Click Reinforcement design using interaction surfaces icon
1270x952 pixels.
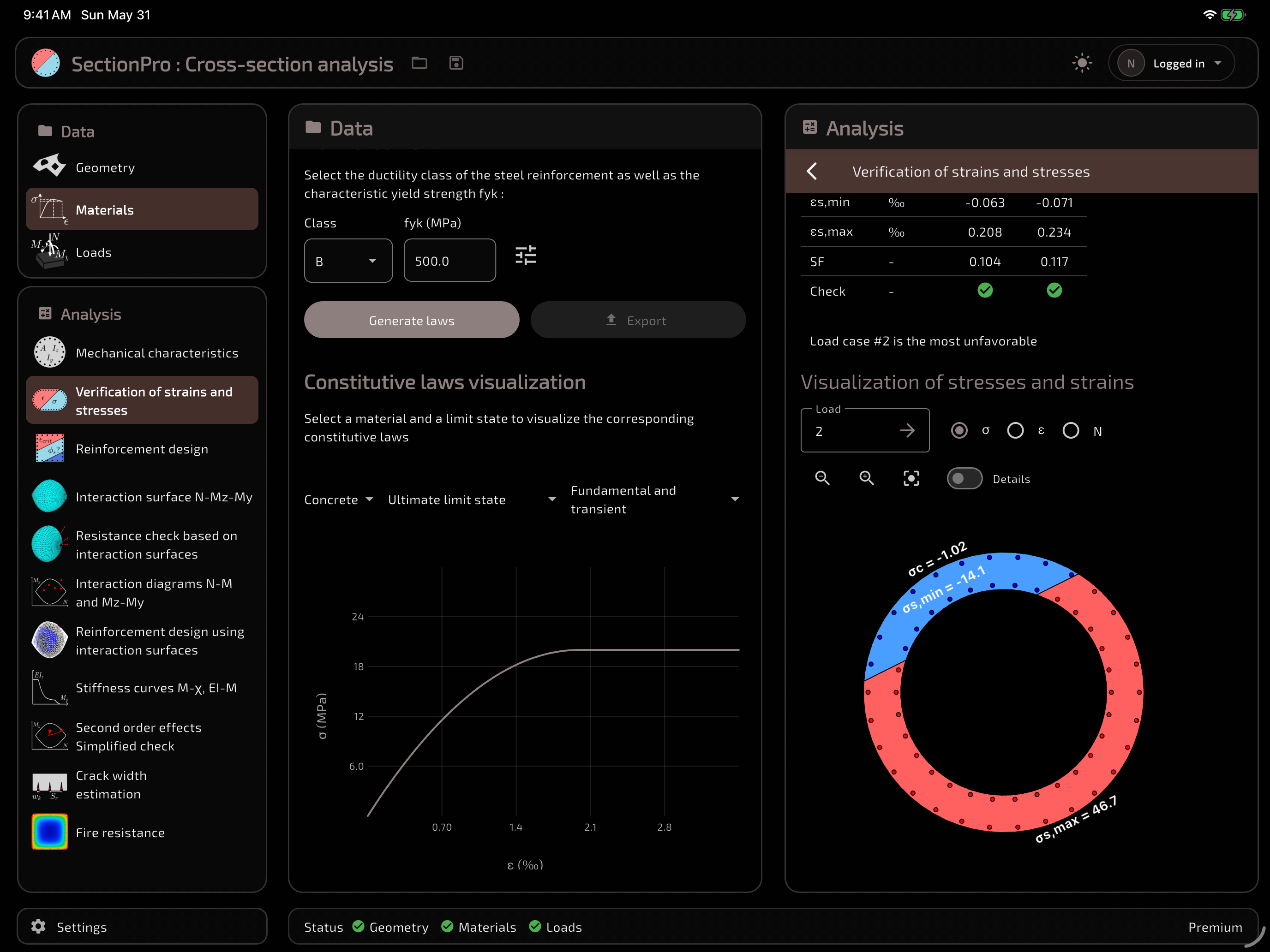click(x=49, y=640)
